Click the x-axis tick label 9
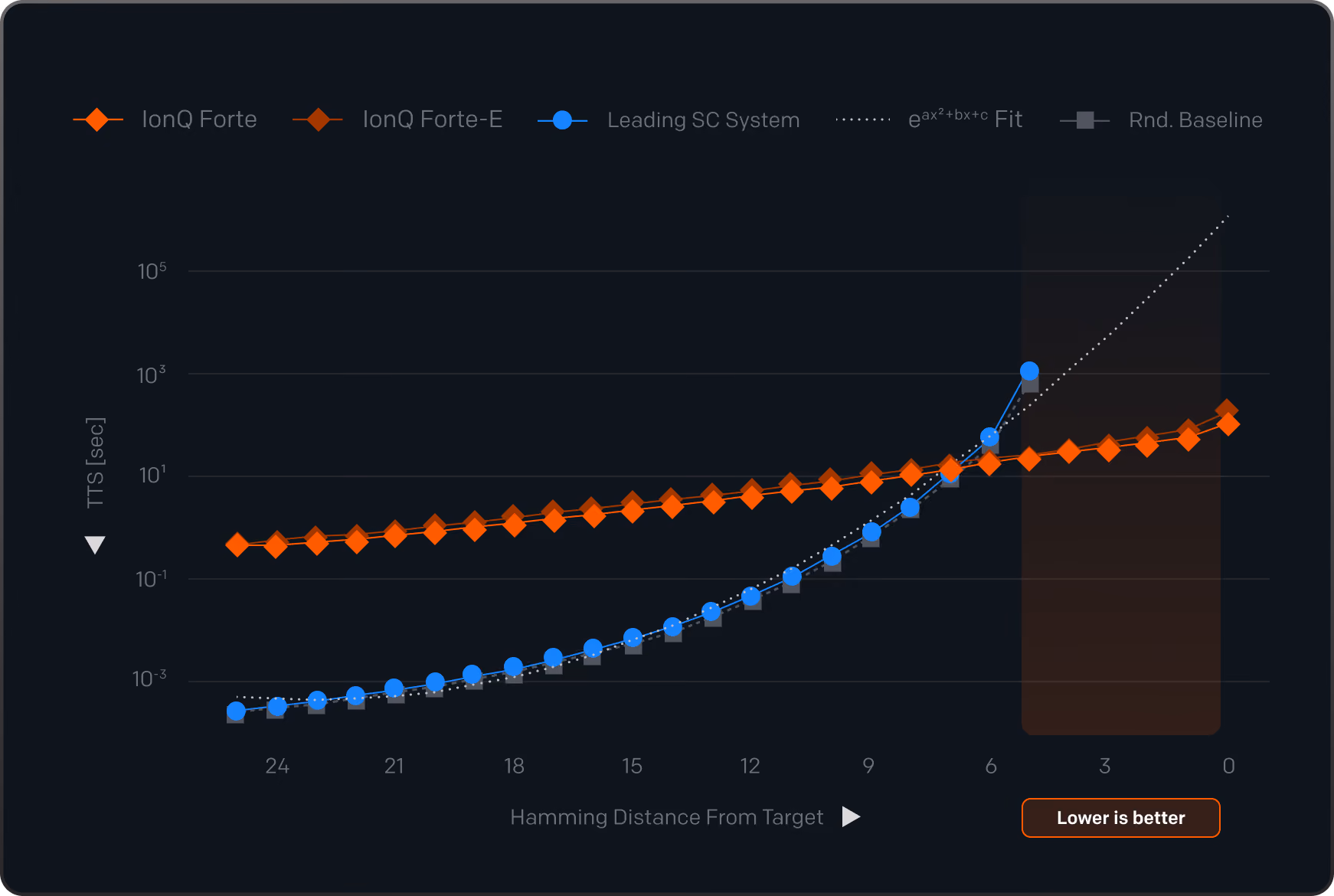1334x896 pixels. tap(868, 766)
